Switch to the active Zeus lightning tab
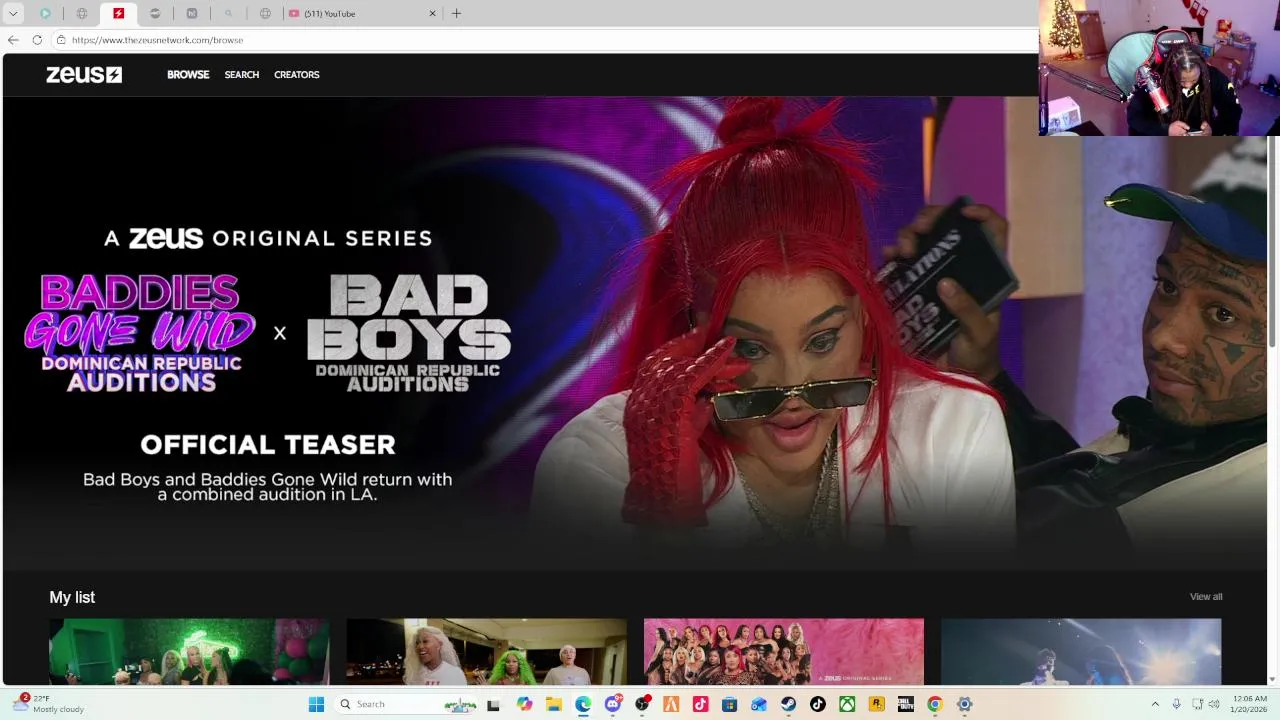 click(x=118, y=14)
